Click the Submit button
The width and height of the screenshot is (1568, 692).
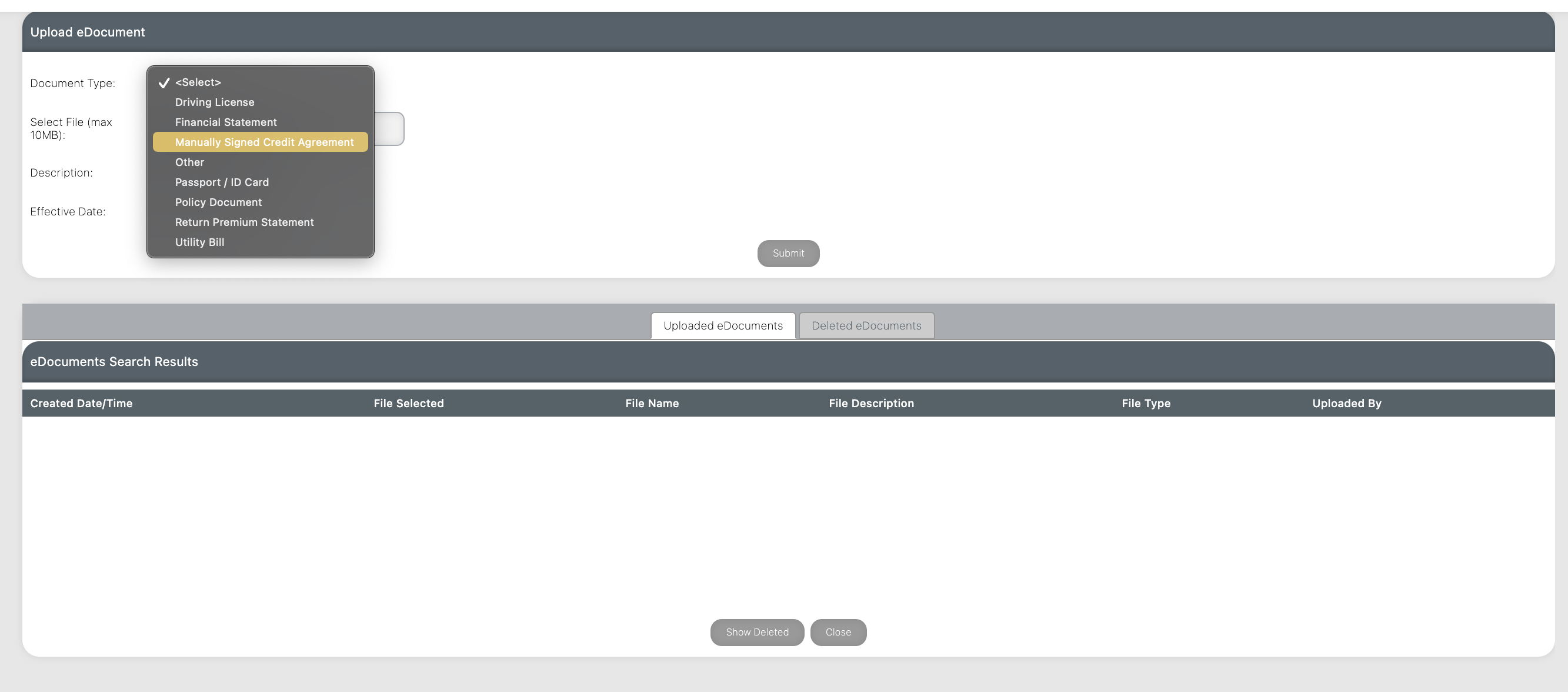[788, 253]
